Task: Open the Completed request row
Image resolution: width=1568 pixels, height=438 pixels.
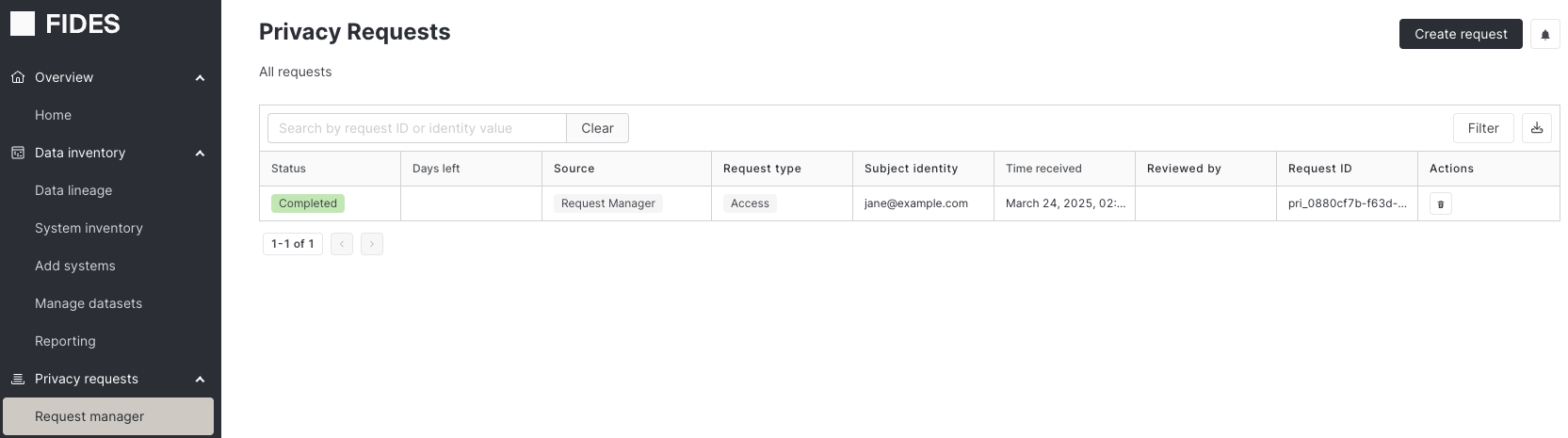Action: coord(909,203)
